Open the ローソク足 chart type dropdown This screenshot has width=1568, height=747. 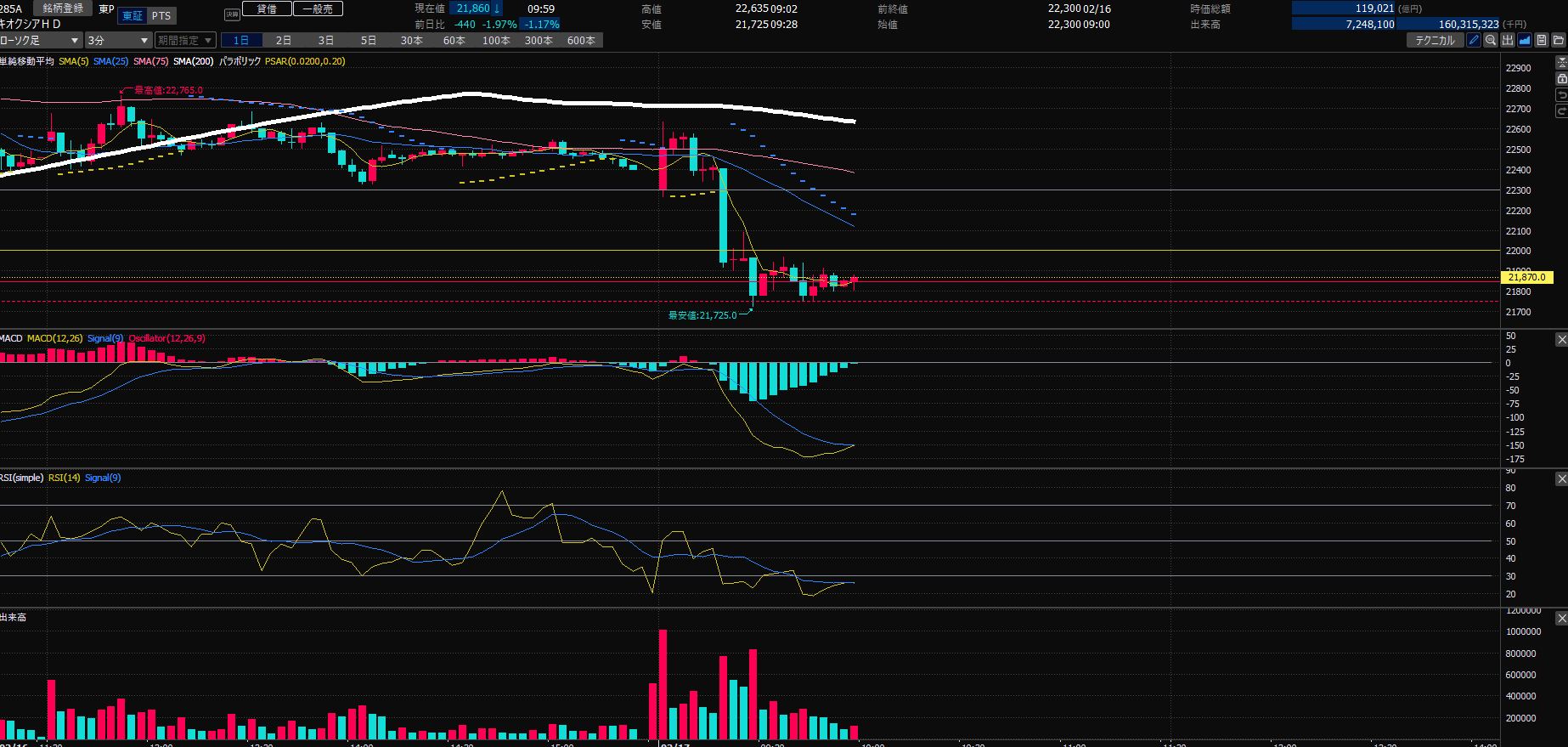tap(41, 41)
